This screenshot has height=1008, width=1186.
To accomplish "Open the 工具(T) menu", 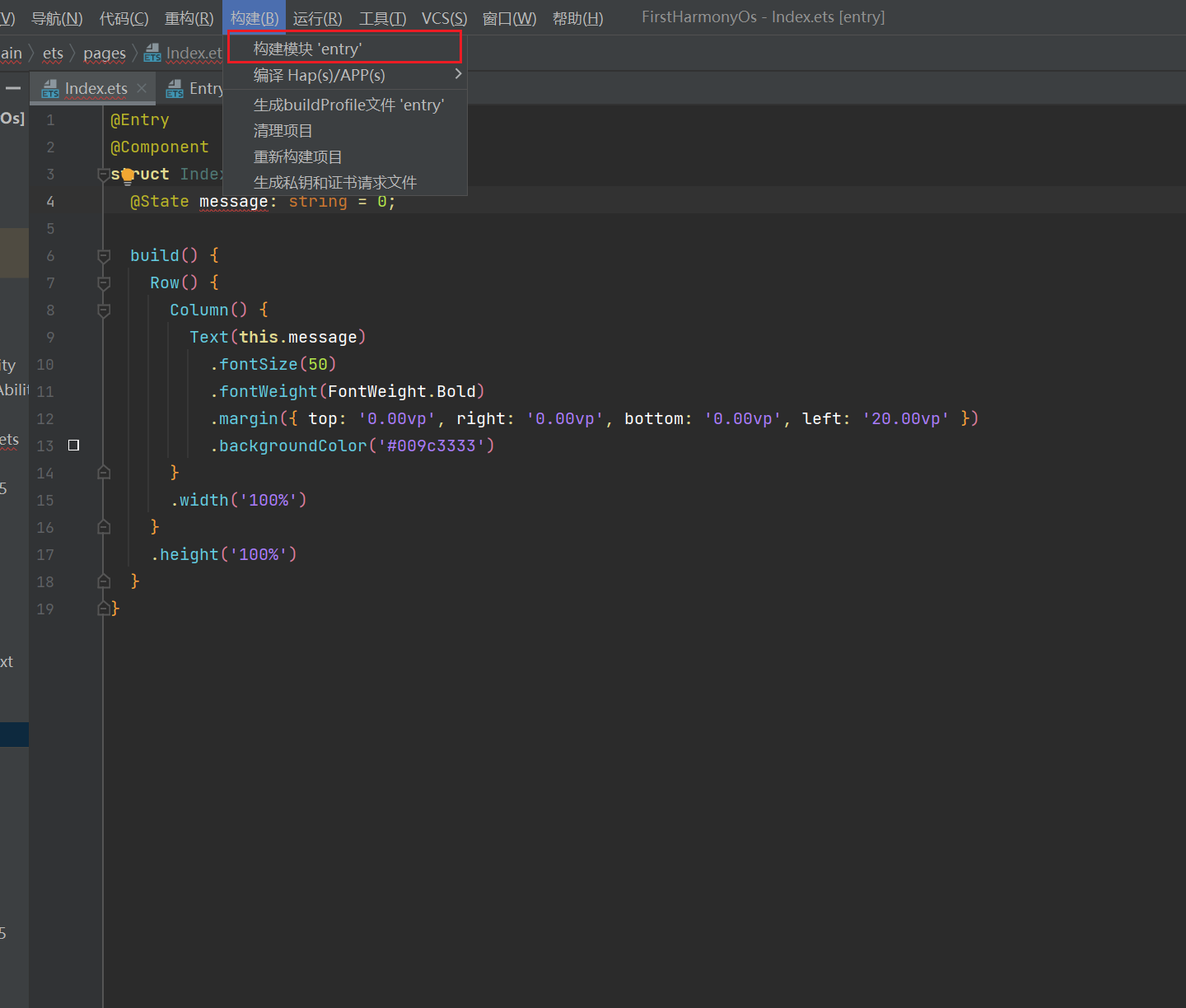I will click(x=382, y=17).
